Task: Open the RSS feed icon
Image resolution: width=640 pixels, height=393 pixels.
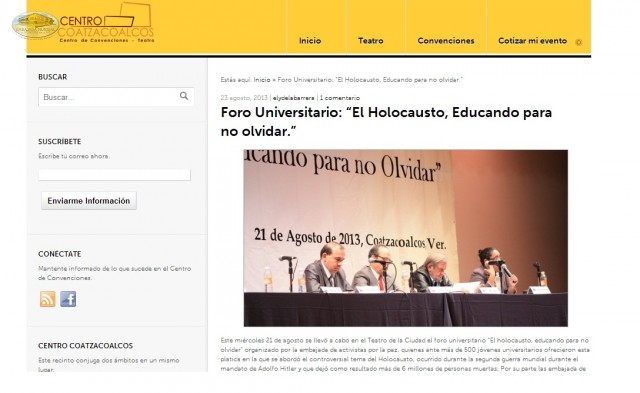Action: click(47, 299)
